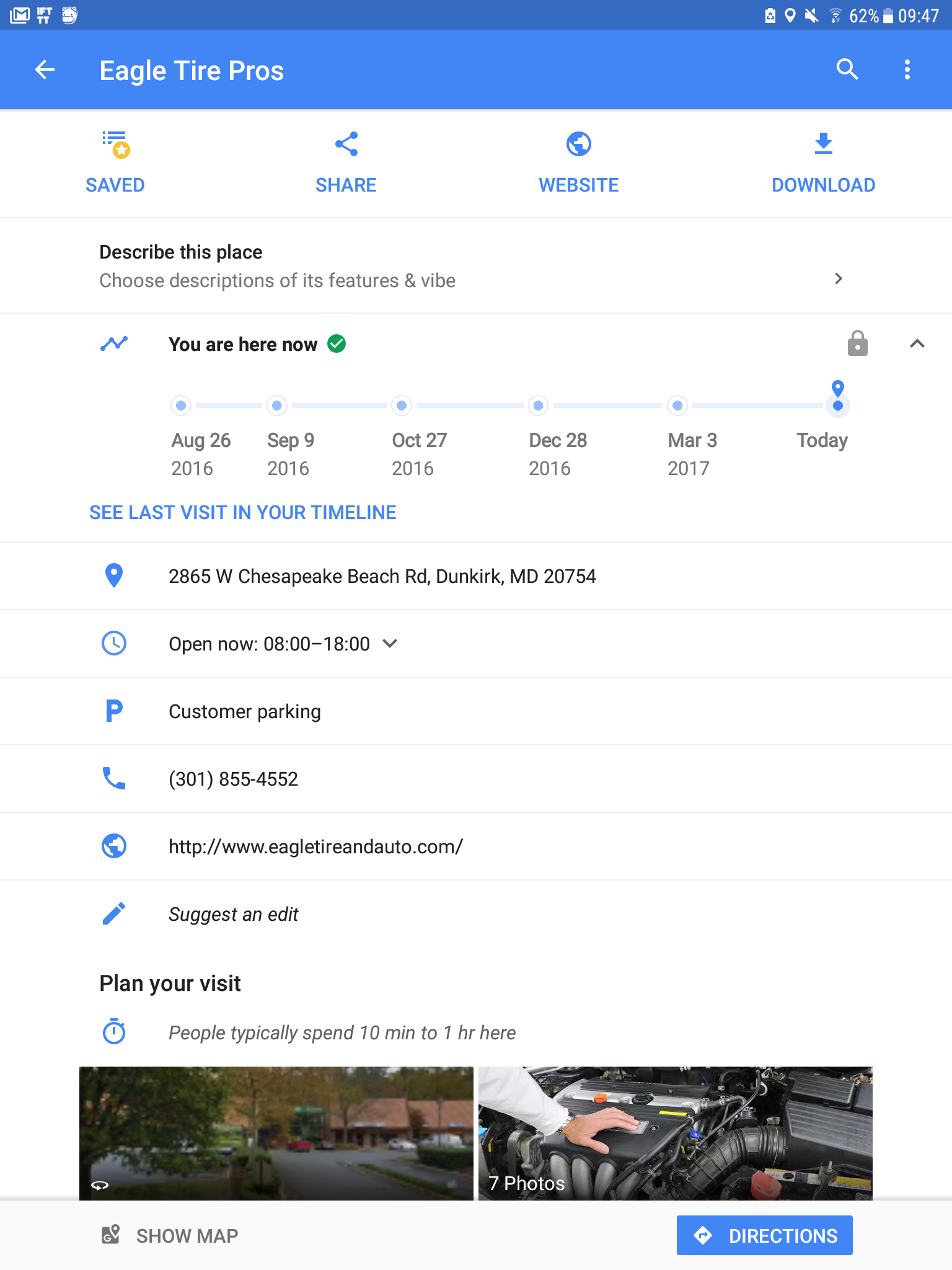
Task: Tap the timeline graph icon
Action: pos(114,344)
